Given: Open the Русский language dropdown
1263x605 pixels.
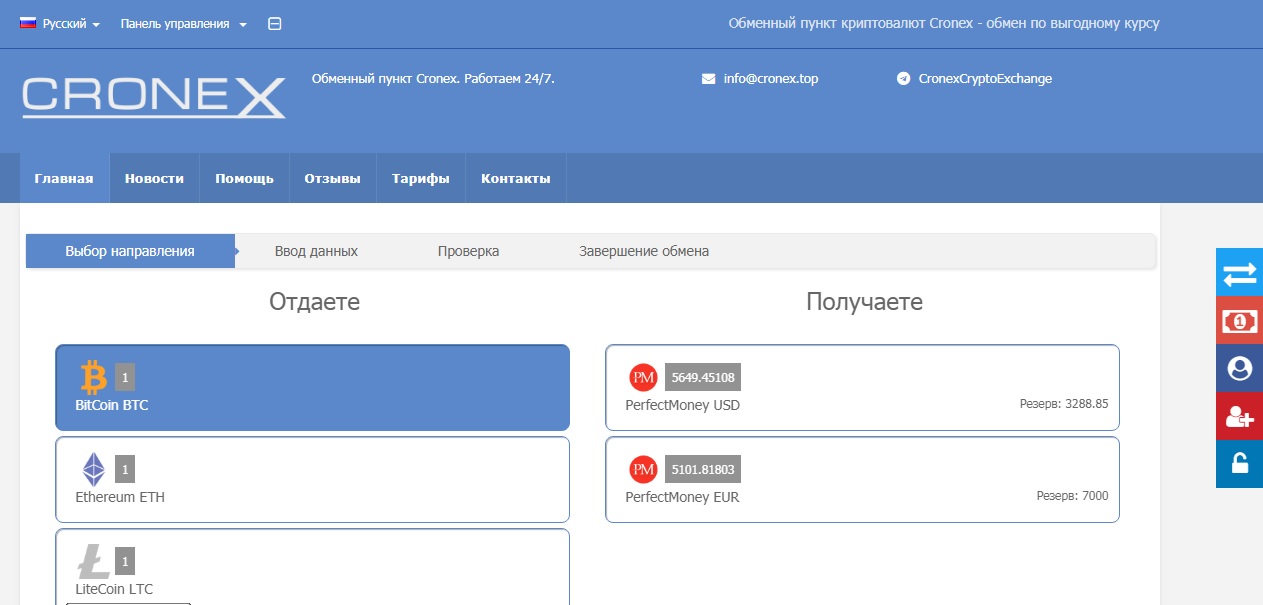Looking at the screenshot, I should 61,24.
